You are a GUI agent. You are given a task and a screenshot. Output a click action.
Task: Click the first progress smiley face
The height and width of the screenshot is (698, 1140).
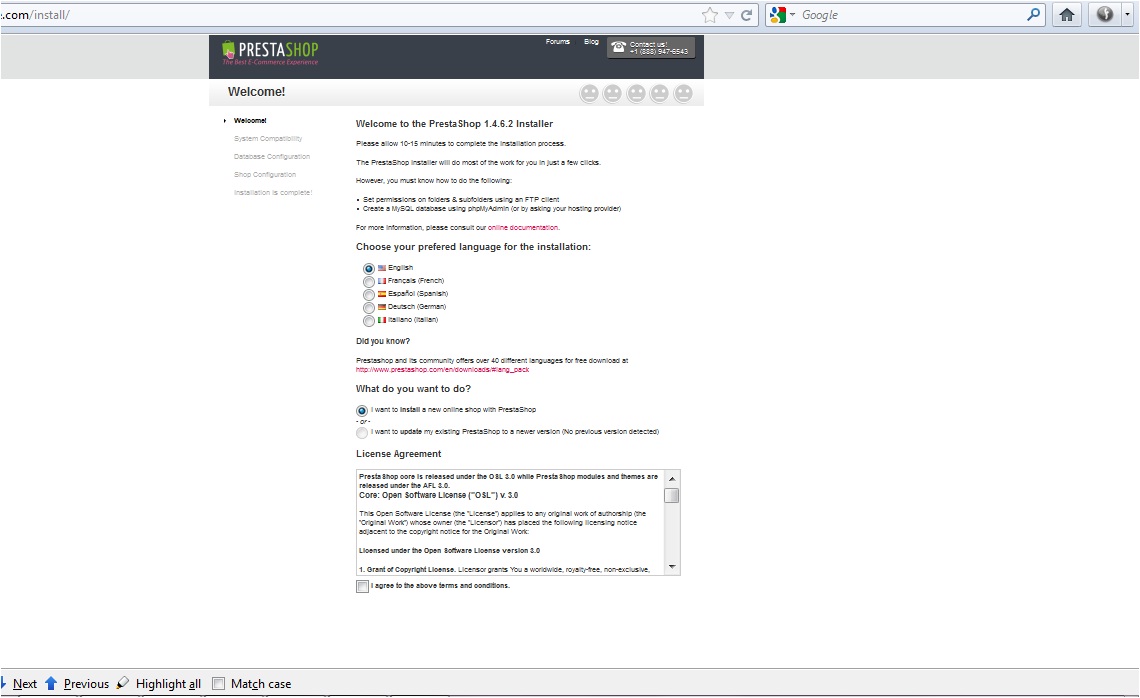(589, 93)
